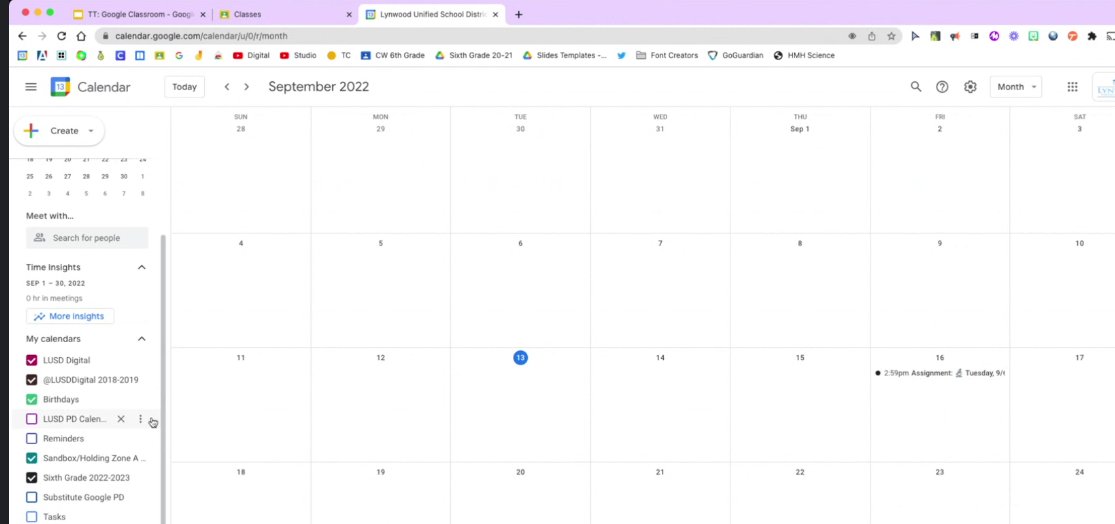Reload the page in browser
Image resolution: width=1115 pixels, height=524 pixels.
(61, 36)
